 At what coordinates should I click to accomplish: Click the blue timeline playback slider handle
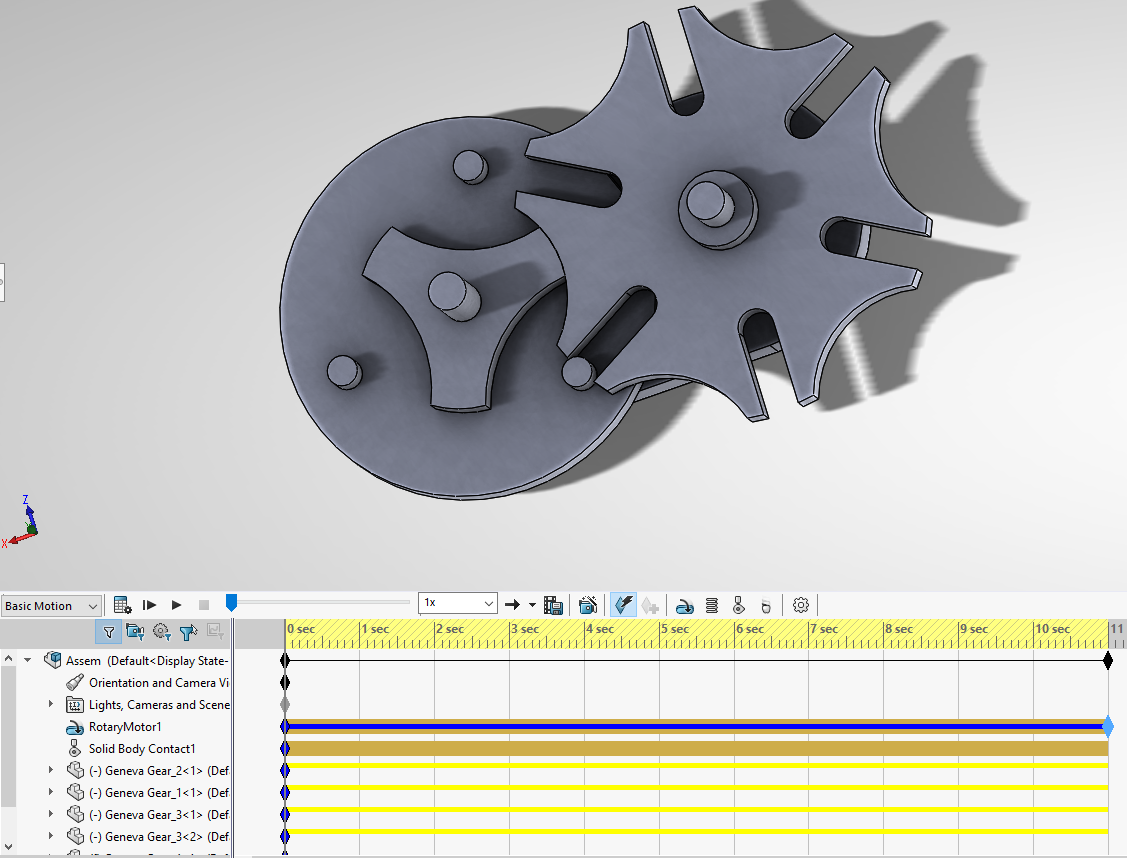[x=231, y=602]
